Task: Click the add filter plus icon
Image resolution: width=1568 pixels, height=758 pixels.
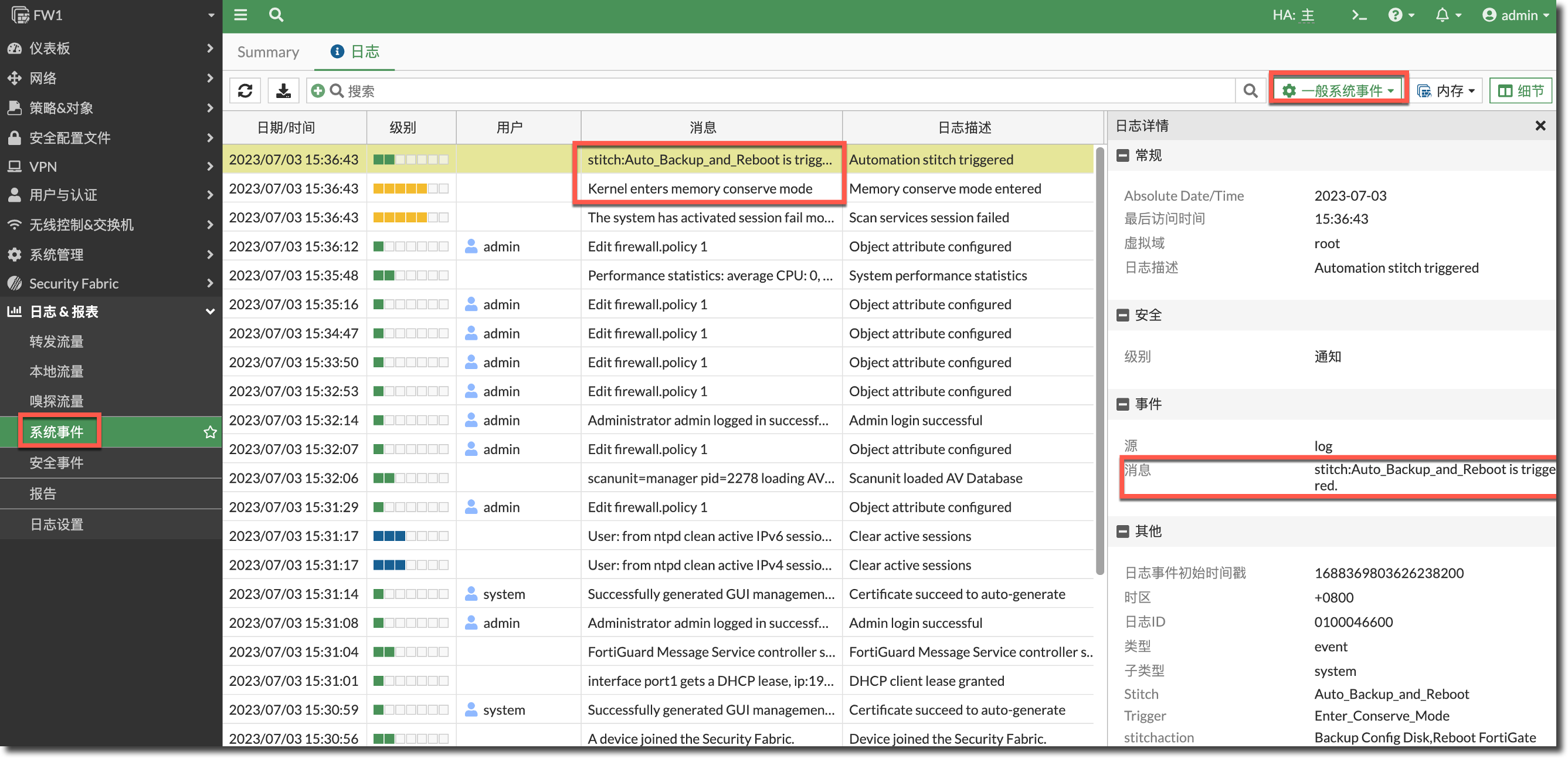Action: point(318,91)
